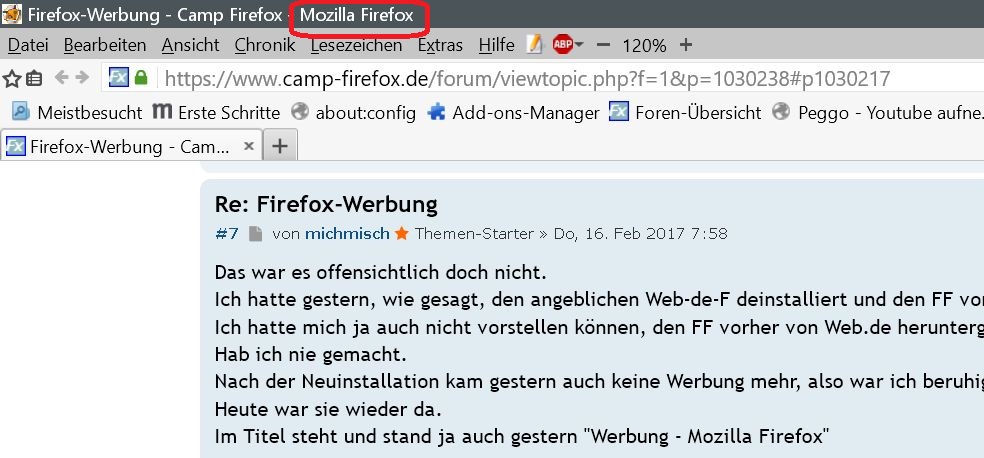Go back with the left arrow
Image resolution: width=984 pixels, height=458 pixels.
(x=62, y=77)
